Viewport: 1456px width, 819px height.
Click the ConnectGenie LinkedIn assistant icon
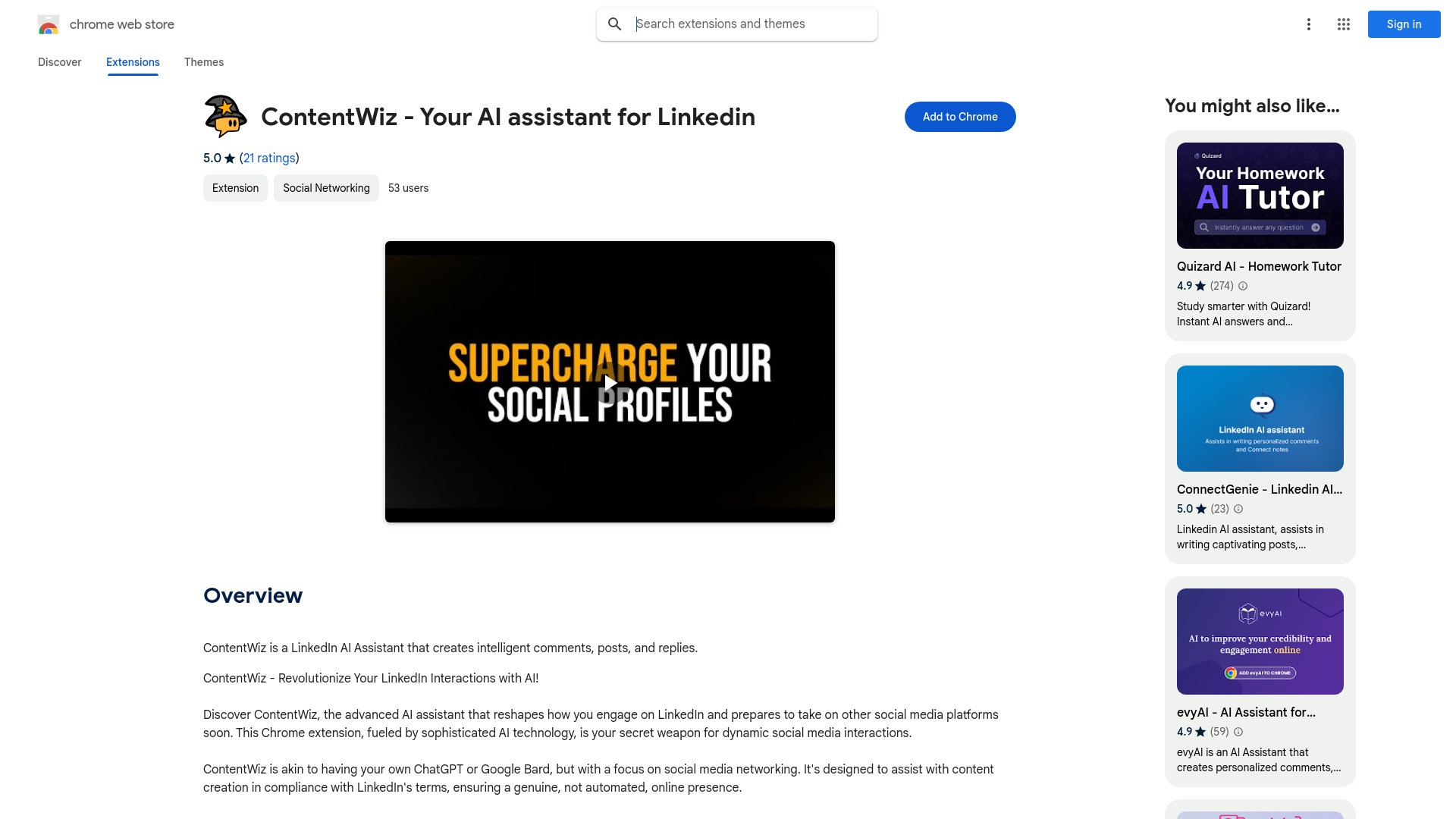coord(1260,404)
